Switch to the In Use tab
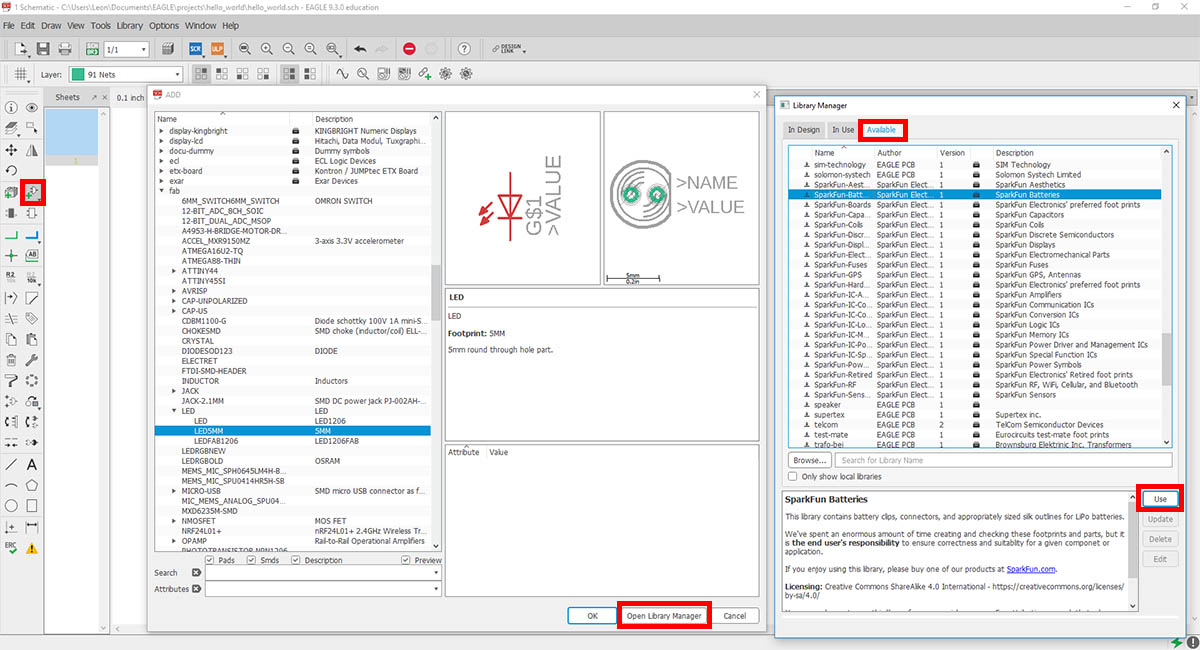The height and width of the screenshot is (650, 1200). click(x=843, y=130)
